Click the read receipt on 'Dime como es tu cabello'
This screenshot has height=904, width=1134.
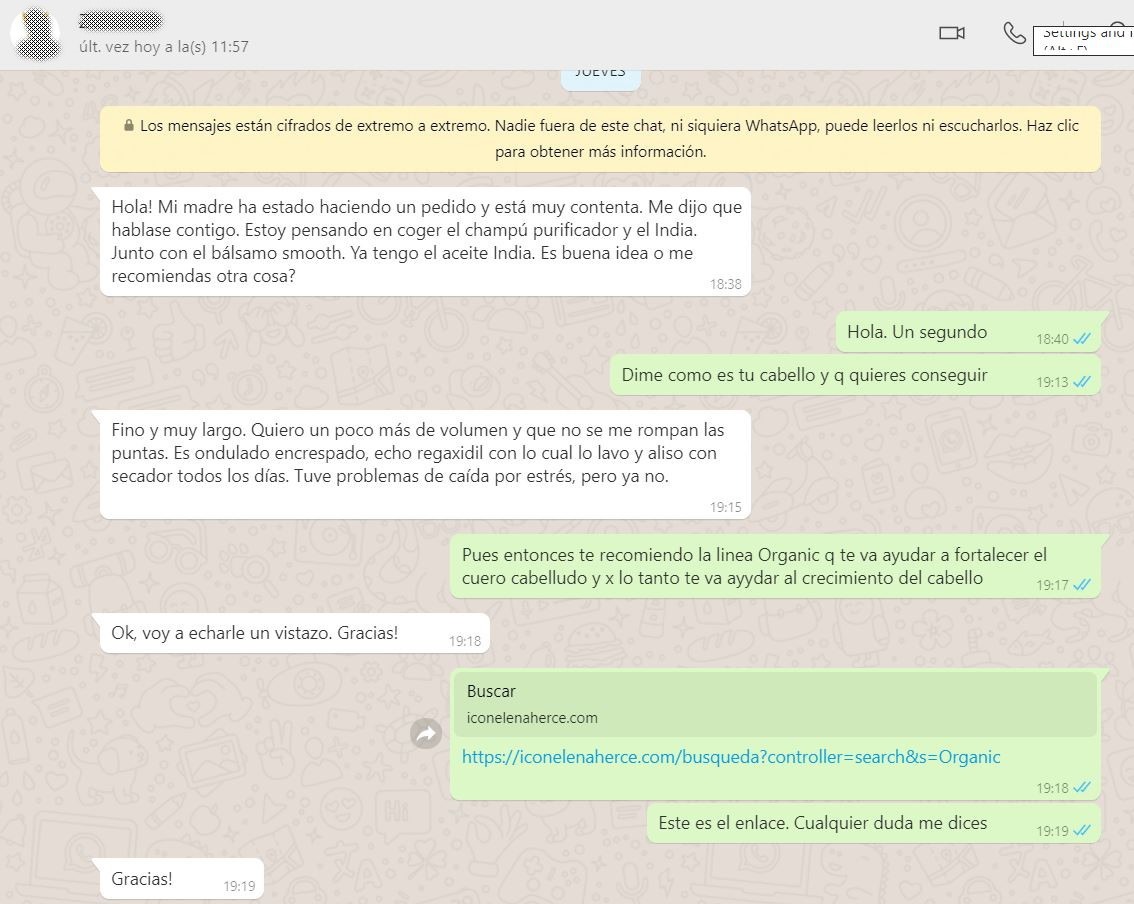[x=1082, y=382]
